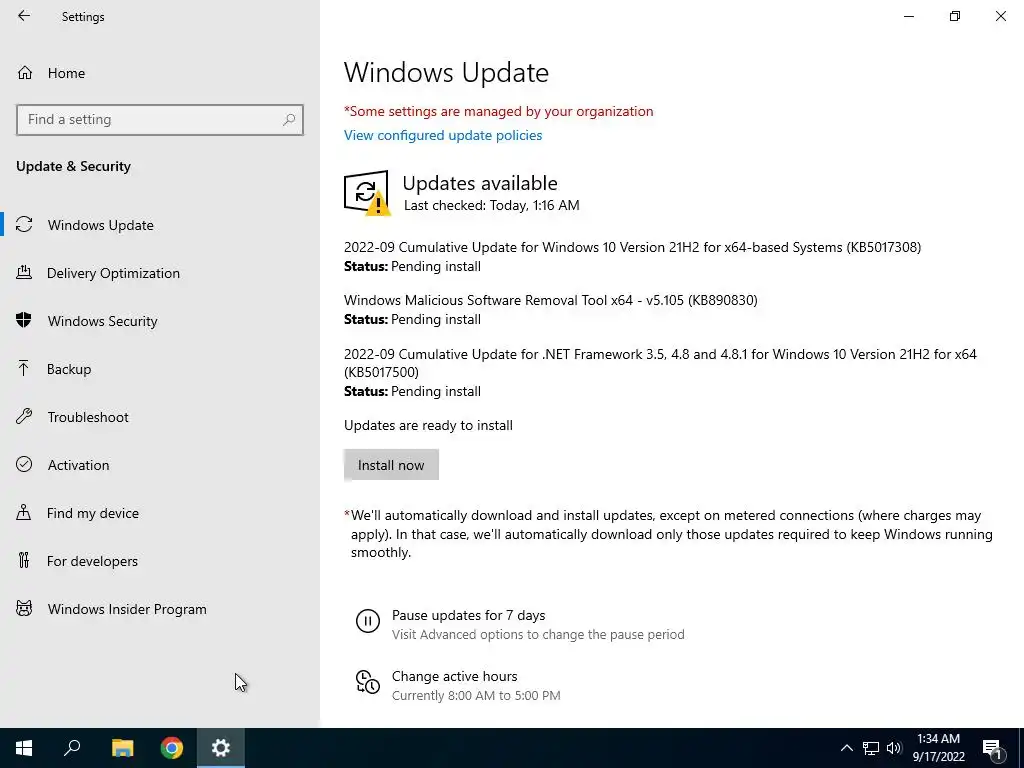Open File Explorer from the taskbar
This screenshot has width=1024, height=768.
coord(122,748)
